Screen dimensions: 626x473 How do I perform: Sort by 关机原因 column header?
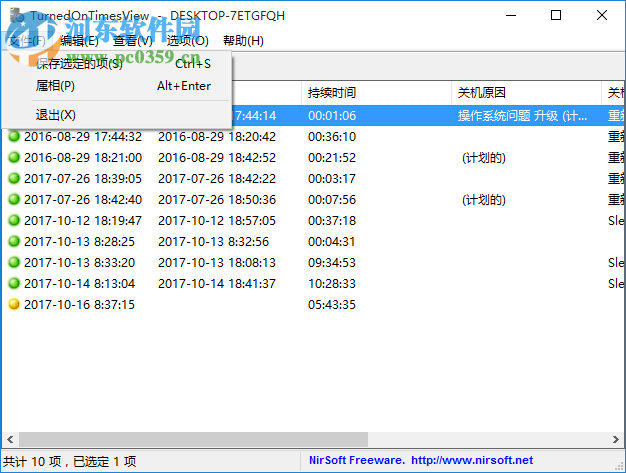click(526, 93)
